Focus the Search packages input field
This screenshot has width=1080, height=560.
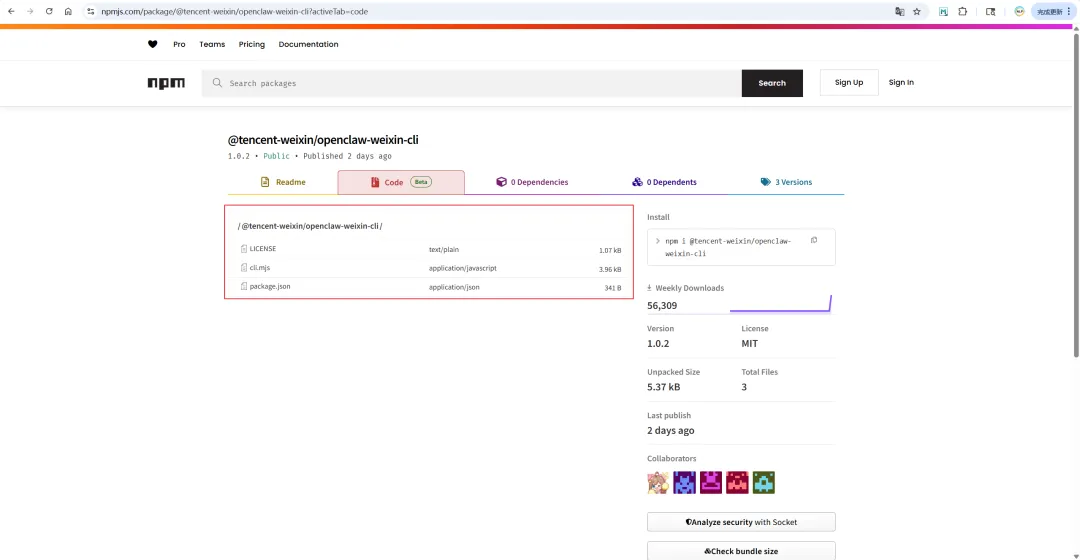point(472,83)
